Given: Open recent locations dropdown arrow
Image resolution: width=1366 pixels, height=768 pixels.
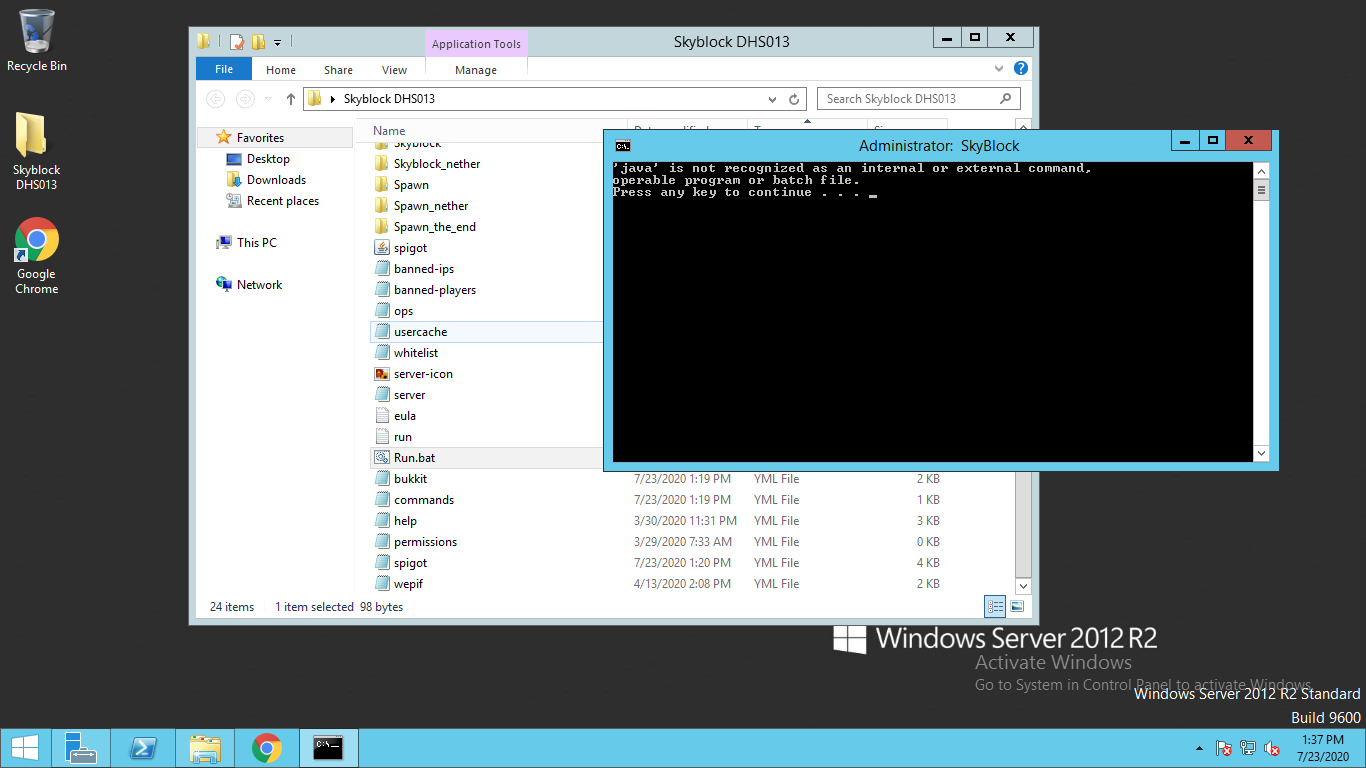Looking at the screenshot, I should [x=268, y=99].
